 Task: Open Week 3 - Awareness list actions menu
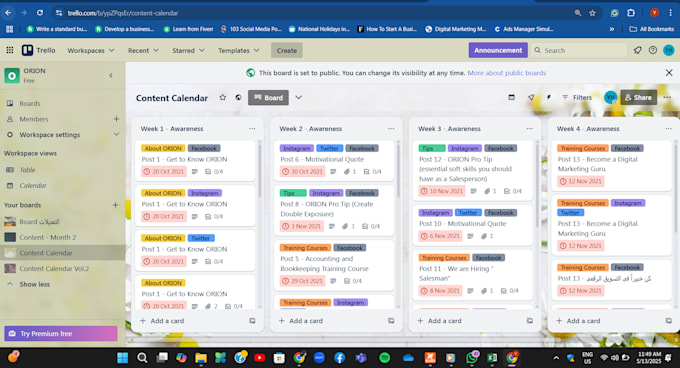tap(530, 129)
